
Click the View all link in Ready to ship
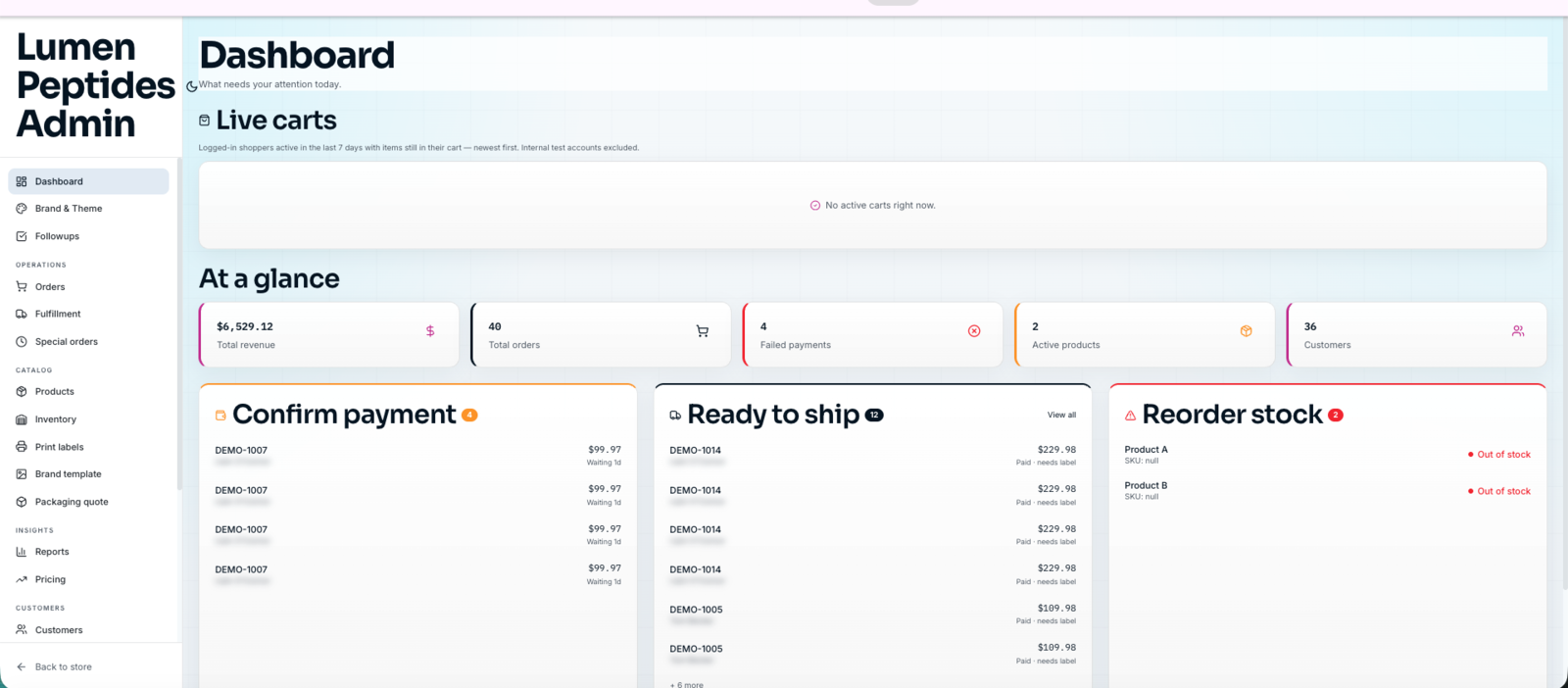tap(1061, 416)
